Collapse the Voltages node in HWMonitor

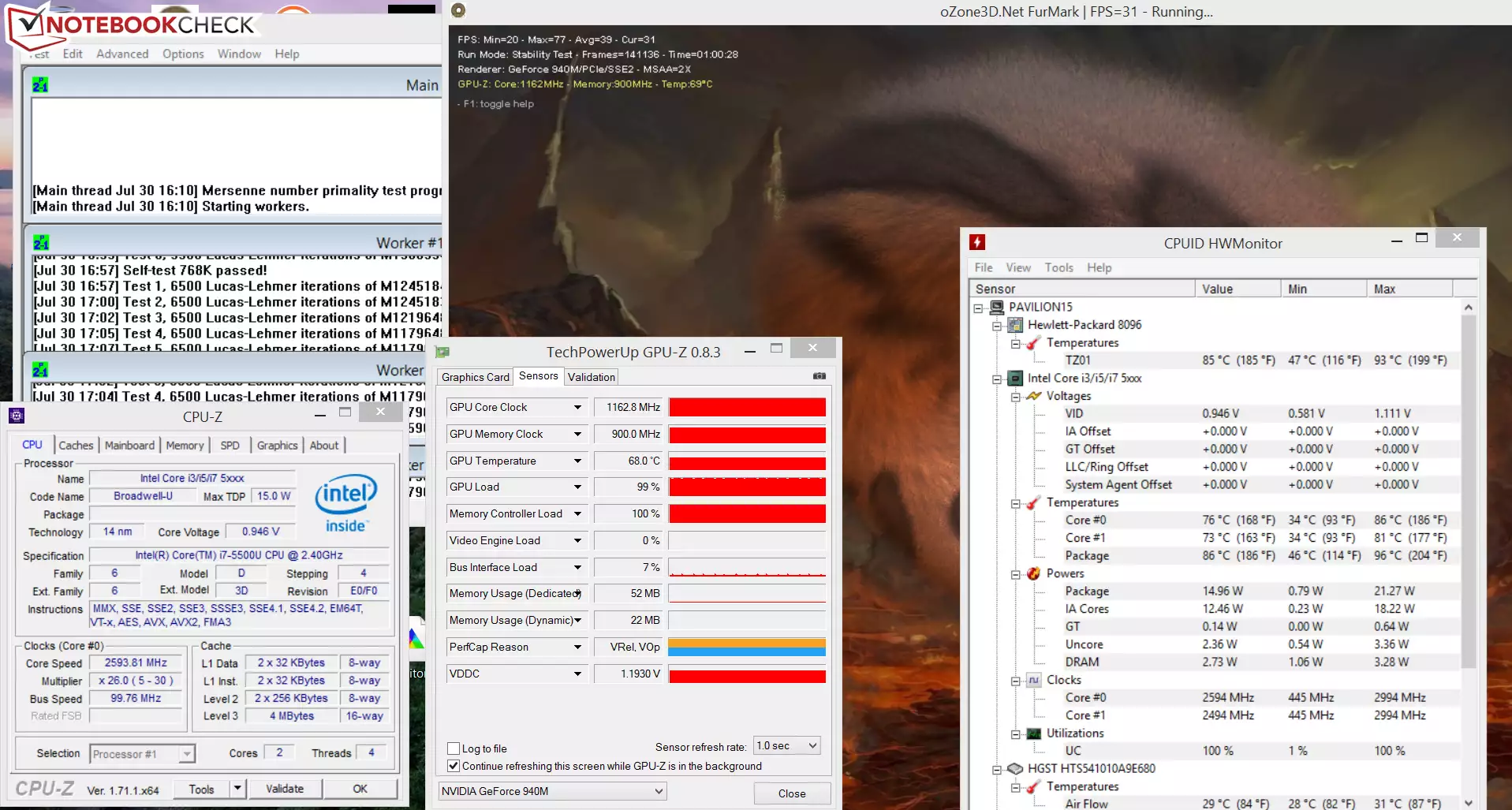click(x=1016, y=397)
